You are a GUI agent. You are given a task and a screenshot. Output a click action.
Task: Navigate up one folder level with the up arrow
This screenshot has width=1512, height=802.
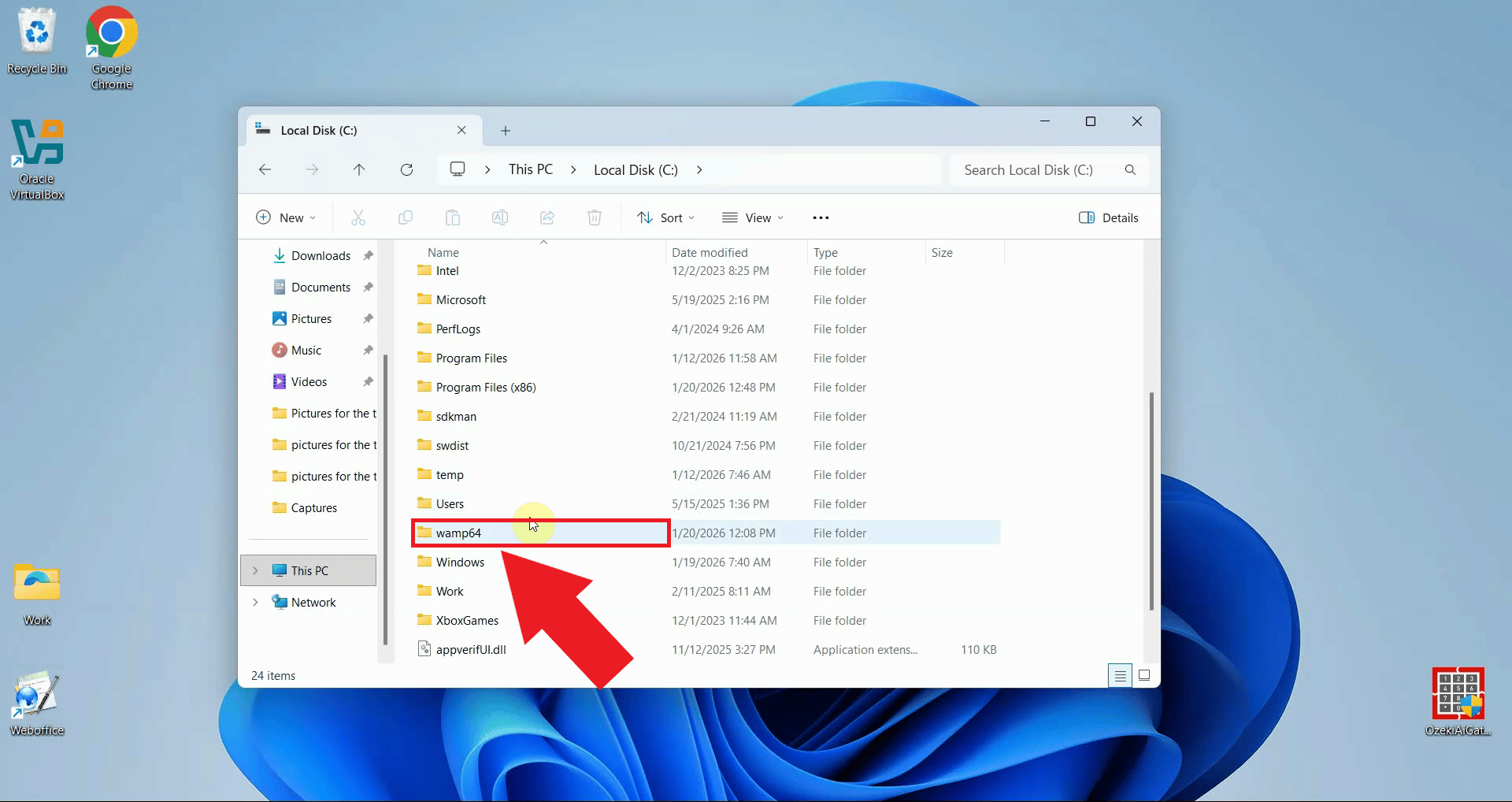pos(359,169)
